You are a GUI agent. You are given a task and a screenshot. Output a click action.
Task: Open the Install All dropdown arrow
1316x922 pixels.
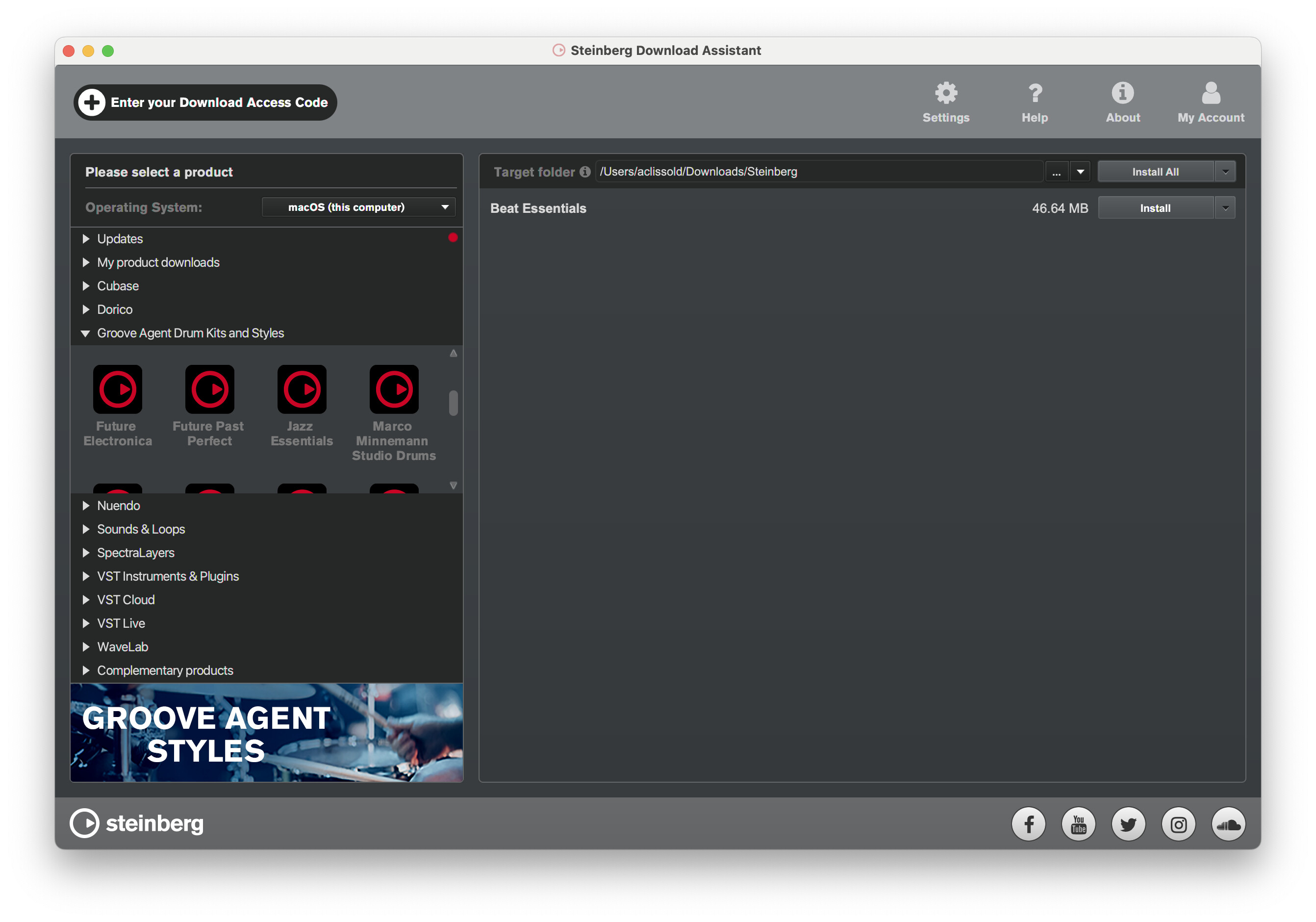coord(1225,172)
